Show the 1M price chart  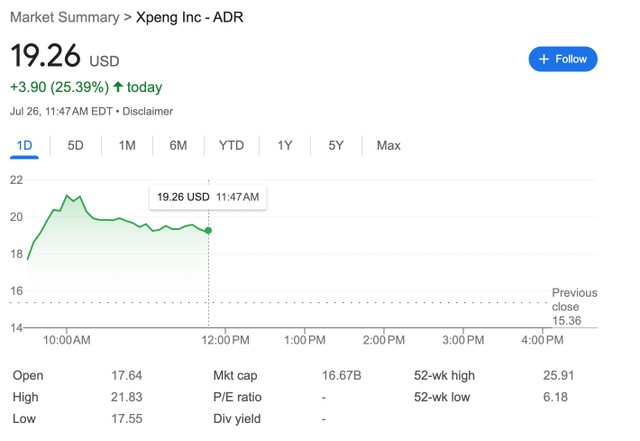click(127, 146)
